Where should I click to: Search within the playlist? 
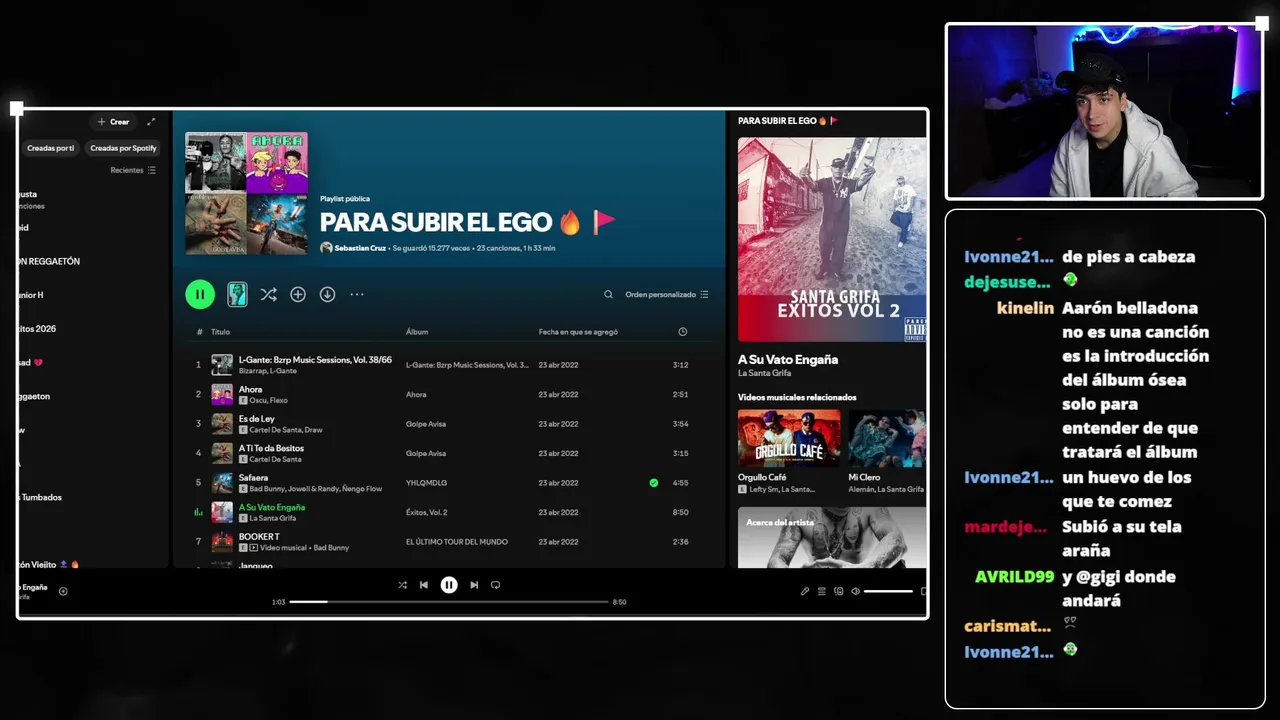pyautogui.click(x=608, y=294)
